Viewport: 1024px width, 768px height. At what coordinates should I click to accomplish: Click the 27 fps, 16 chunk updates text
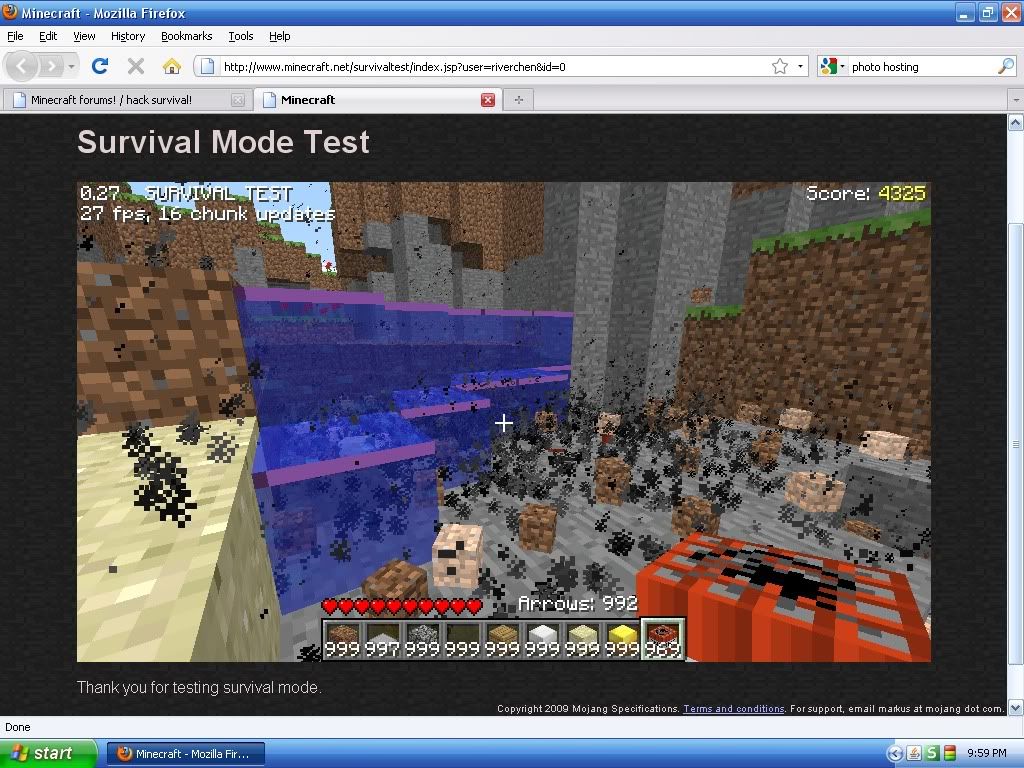click(208, 214)
